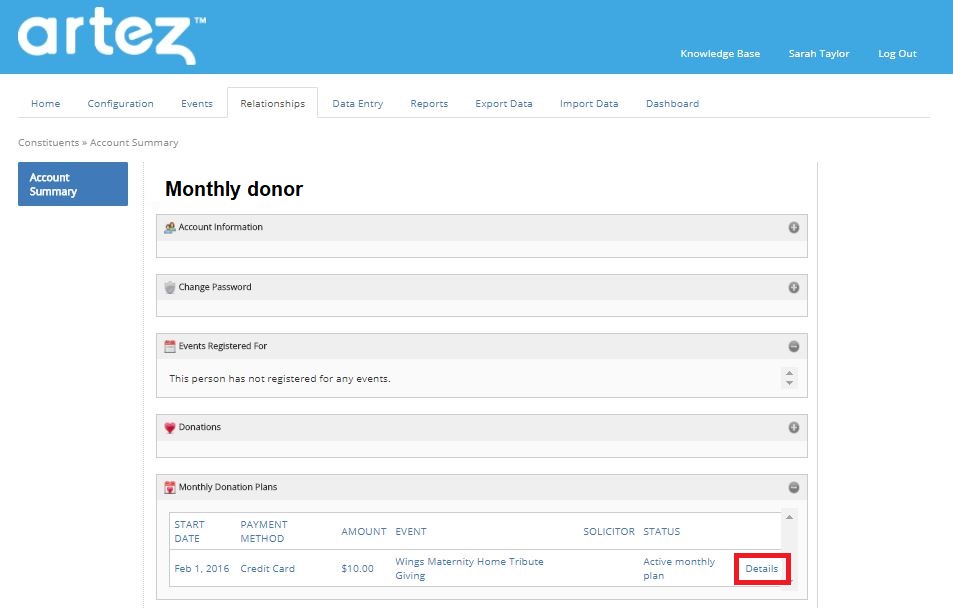
Task: Switch to the Dashboard tab
Action: coord(672,103)
